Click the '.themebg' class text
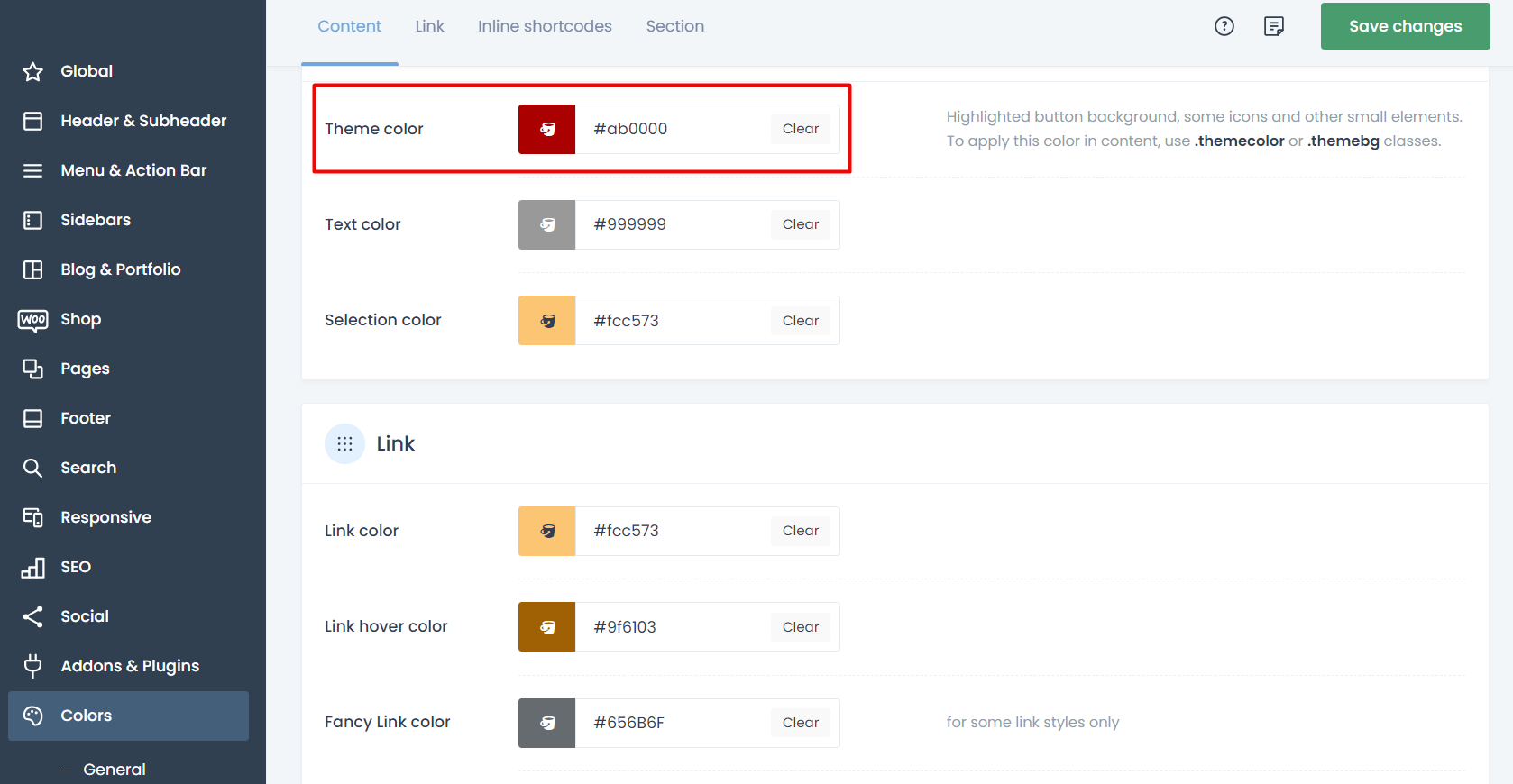Image resolution: width=1513 pixels, height=784 pixels. coord(1343,141)
